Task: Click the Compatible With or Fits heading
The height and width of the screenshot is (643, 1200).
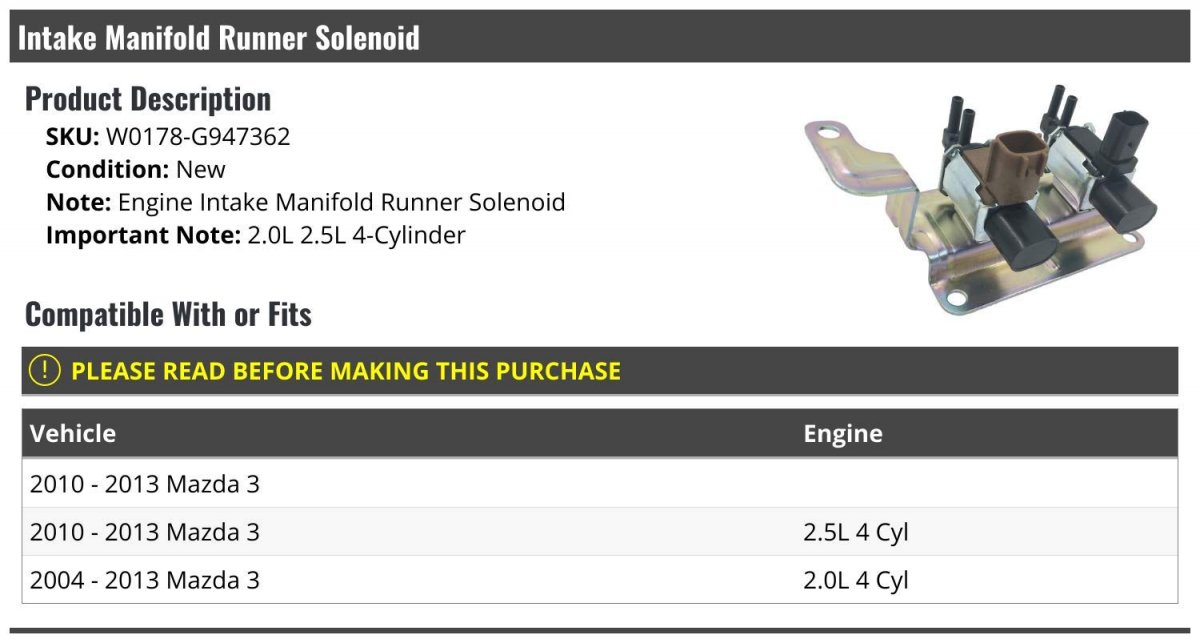Action: tap(168, 314)
